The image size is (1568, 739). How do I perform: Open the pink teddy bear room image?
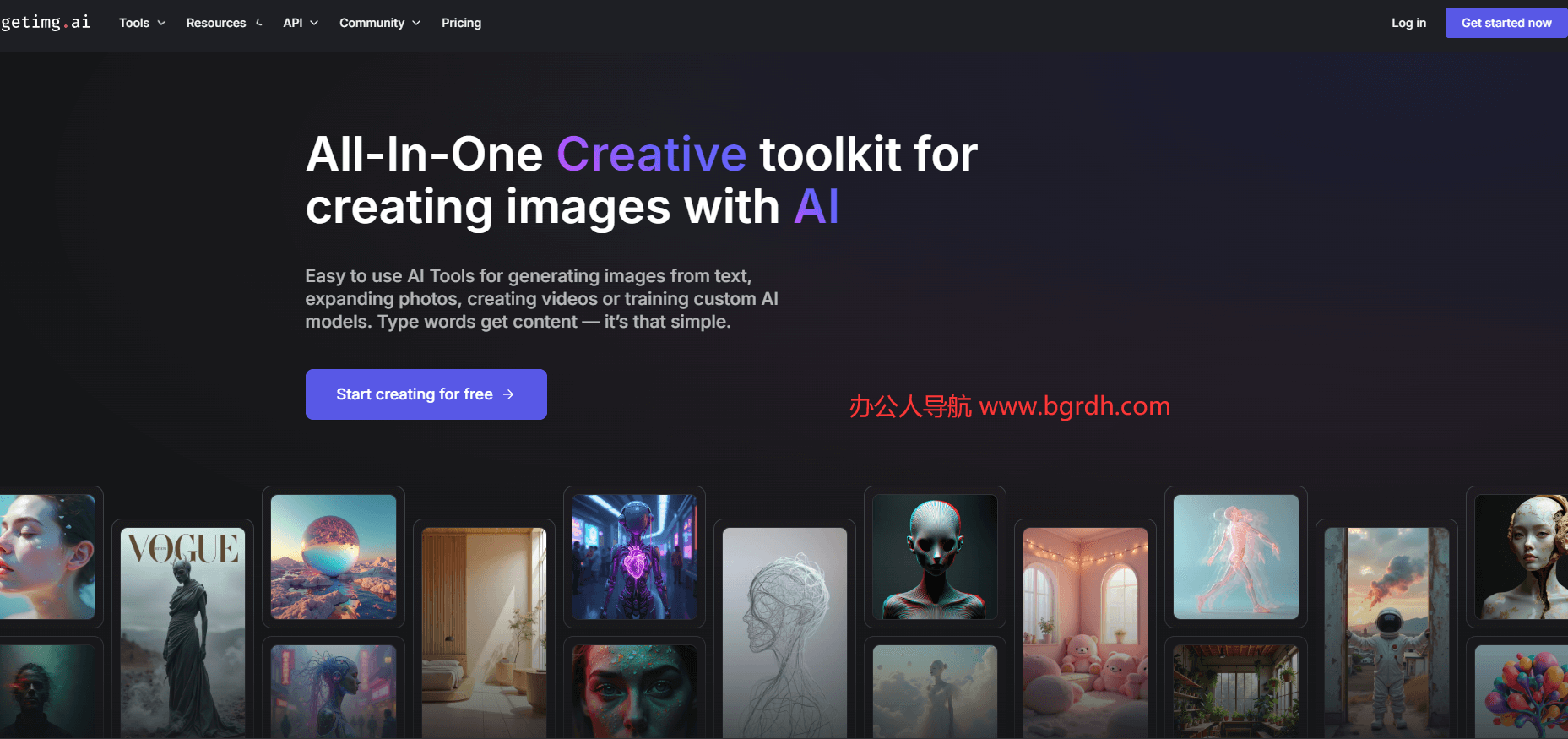point(1085,629)
